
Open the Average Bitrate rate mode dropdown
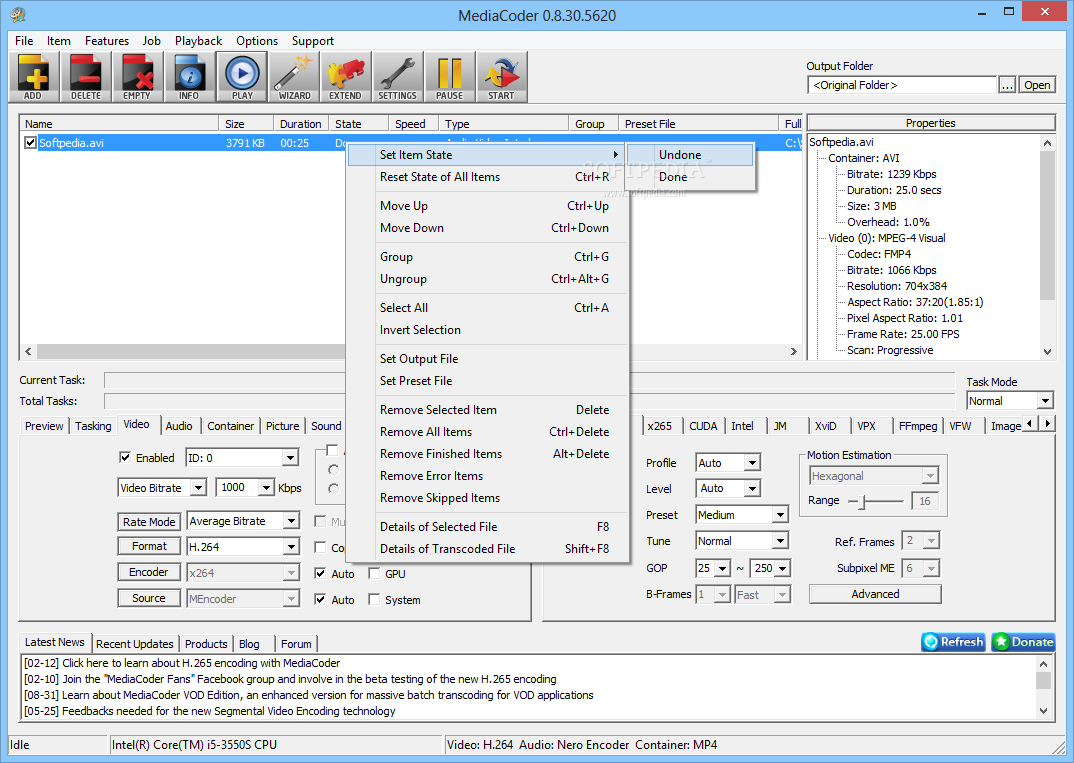click(x=290, y=521)
